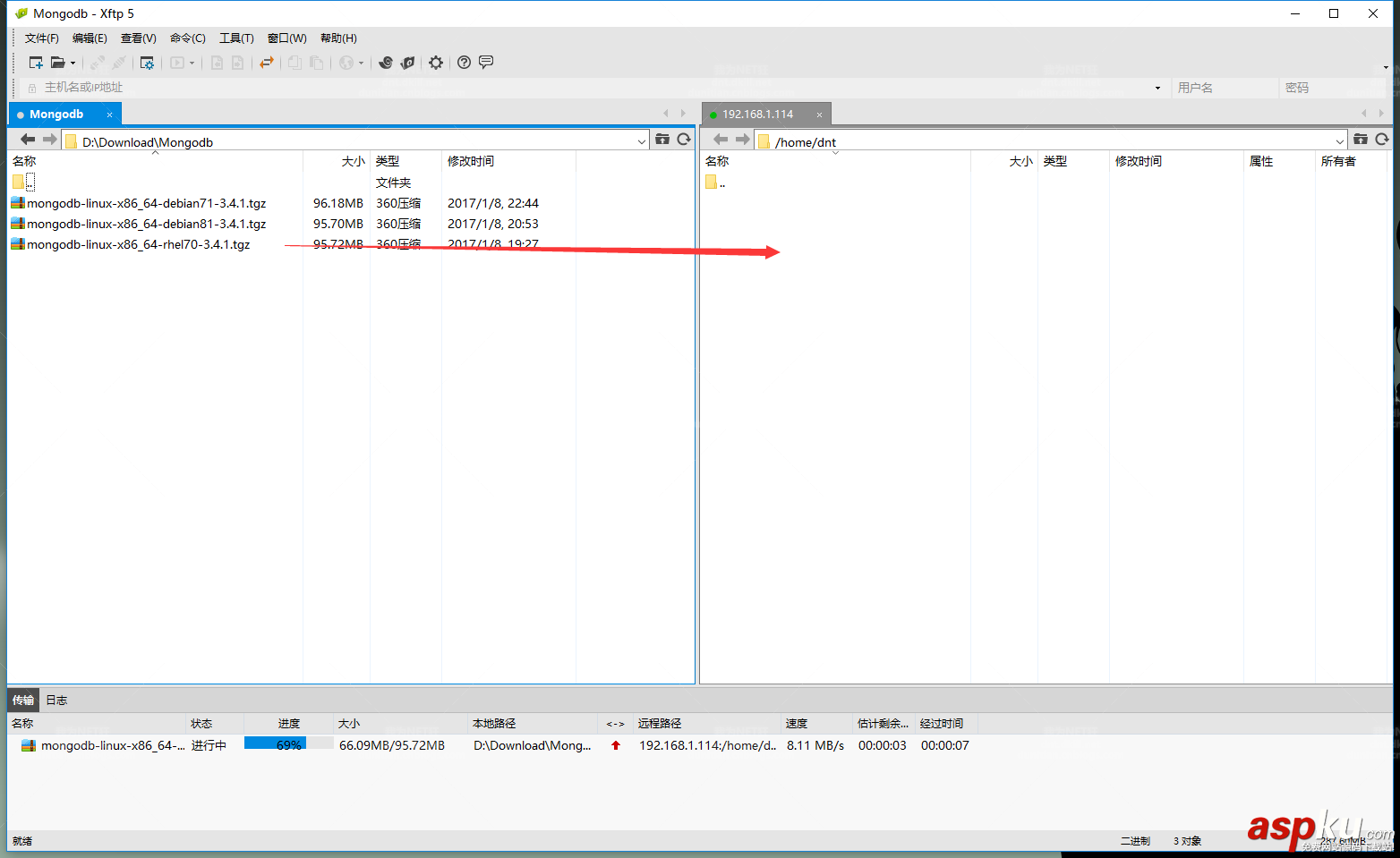Switch to the 日志 log tab
The height and width of the screenshot is (858, 1400).
55,699
